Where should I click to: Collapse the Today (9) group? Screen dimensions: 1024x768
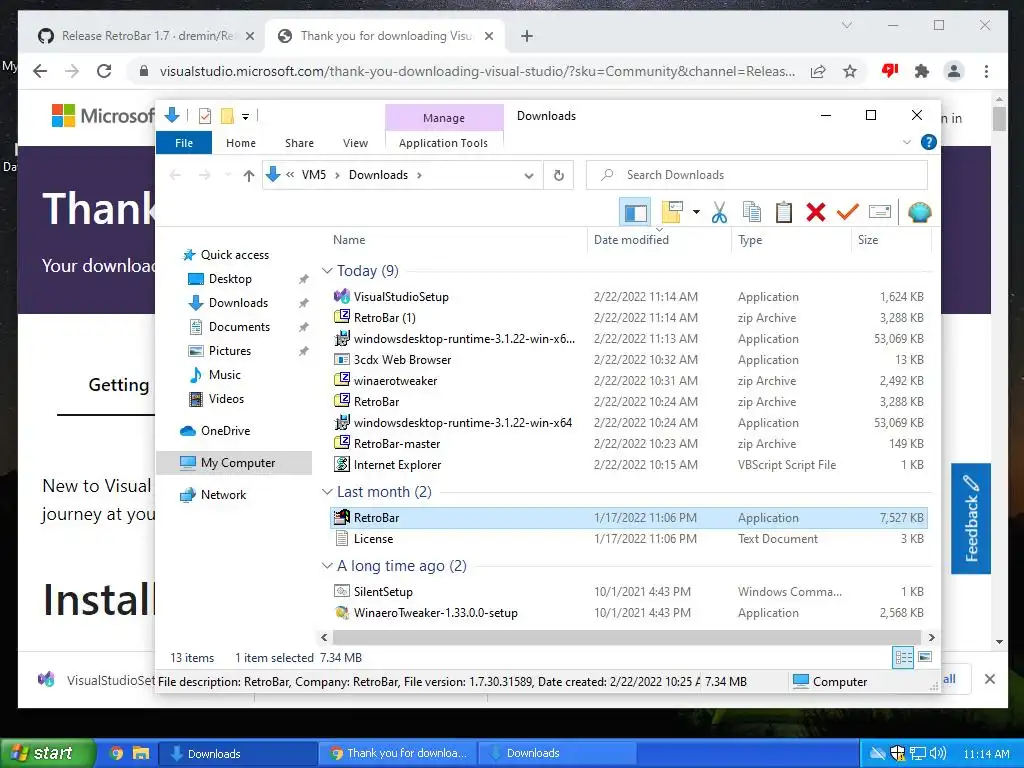pos(327,270)
